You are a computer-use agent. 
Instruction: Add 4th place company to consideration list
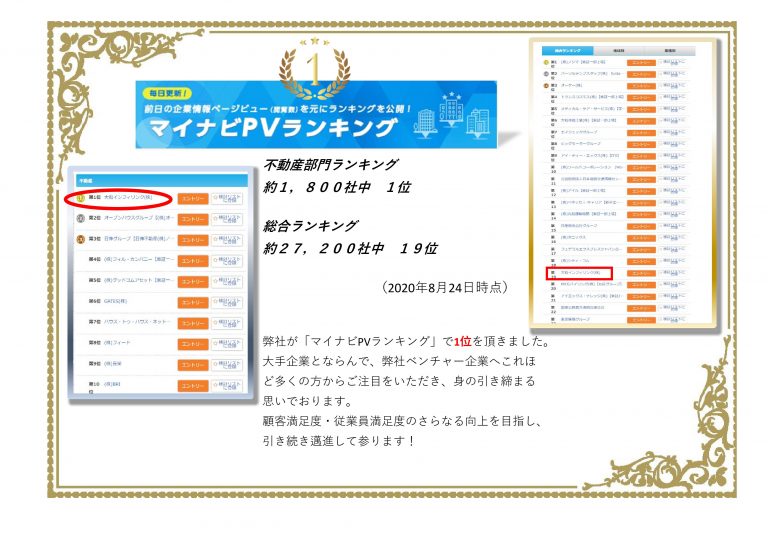[228, 260]
